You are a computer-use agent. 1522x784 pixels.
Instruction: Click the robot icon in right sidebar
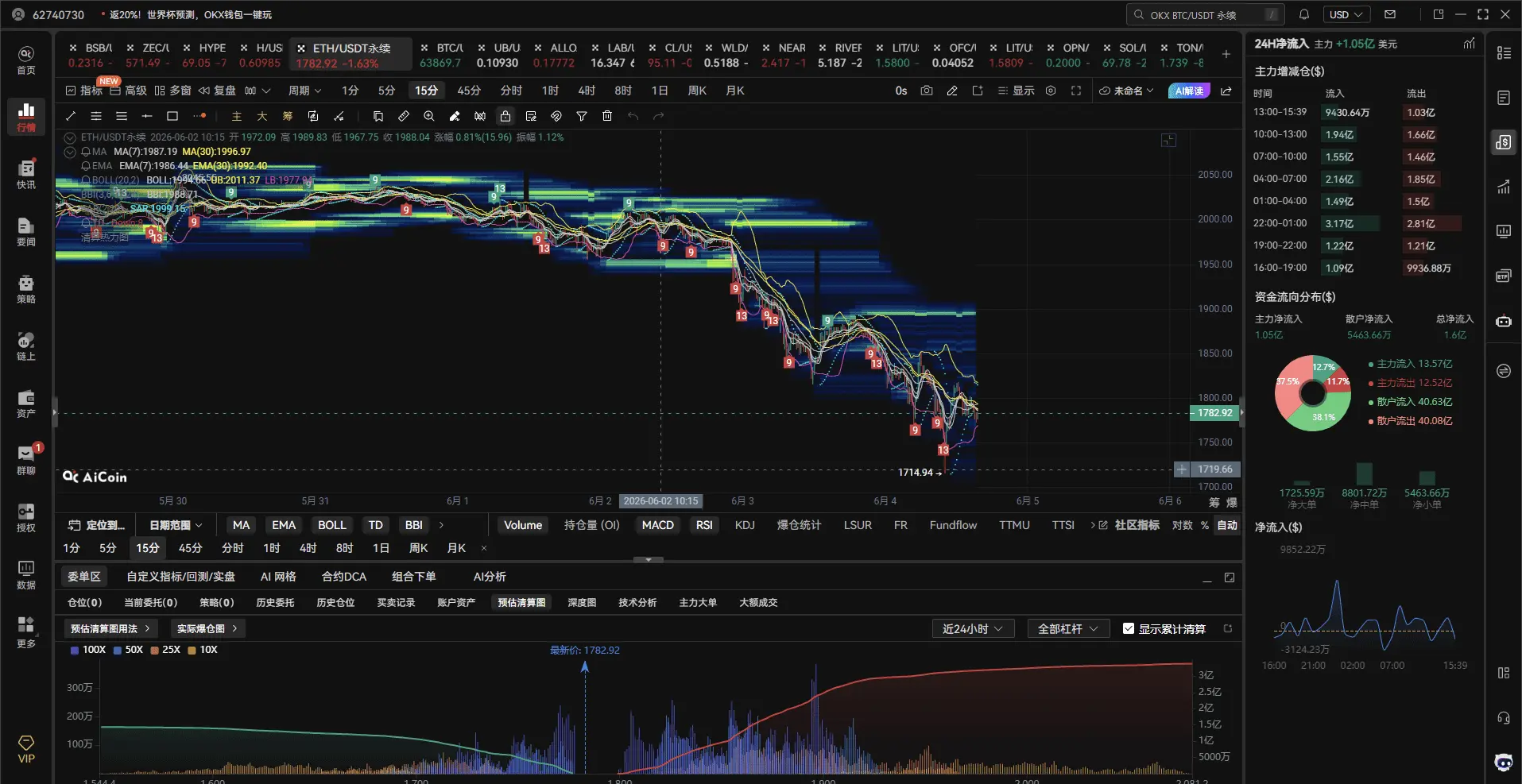1504,321
